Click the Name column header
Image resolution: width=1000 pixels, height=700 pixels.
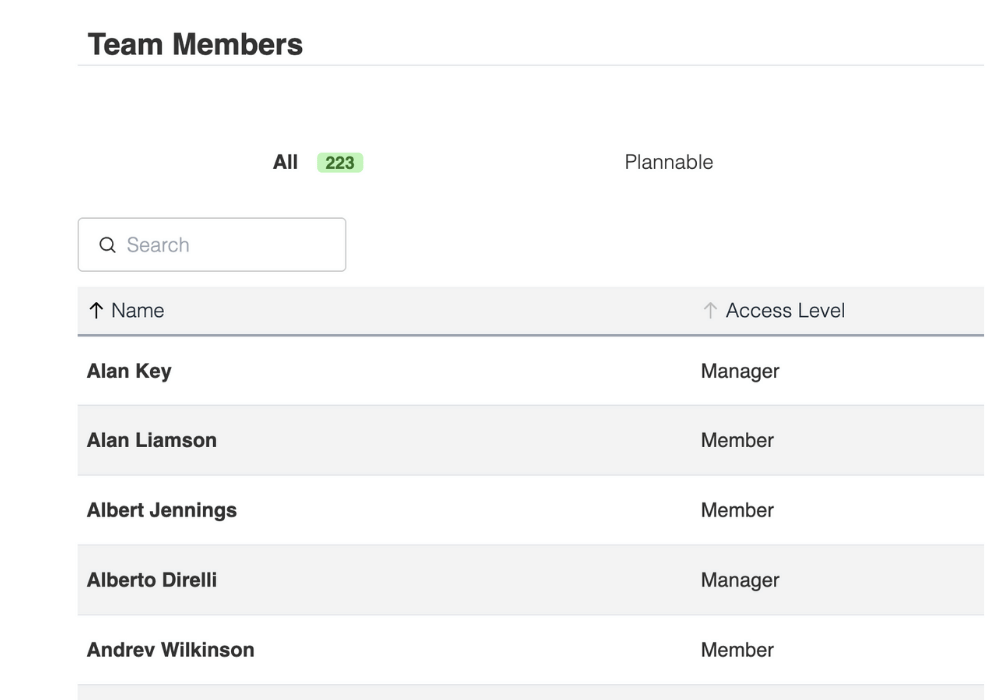tap(137, 310)
